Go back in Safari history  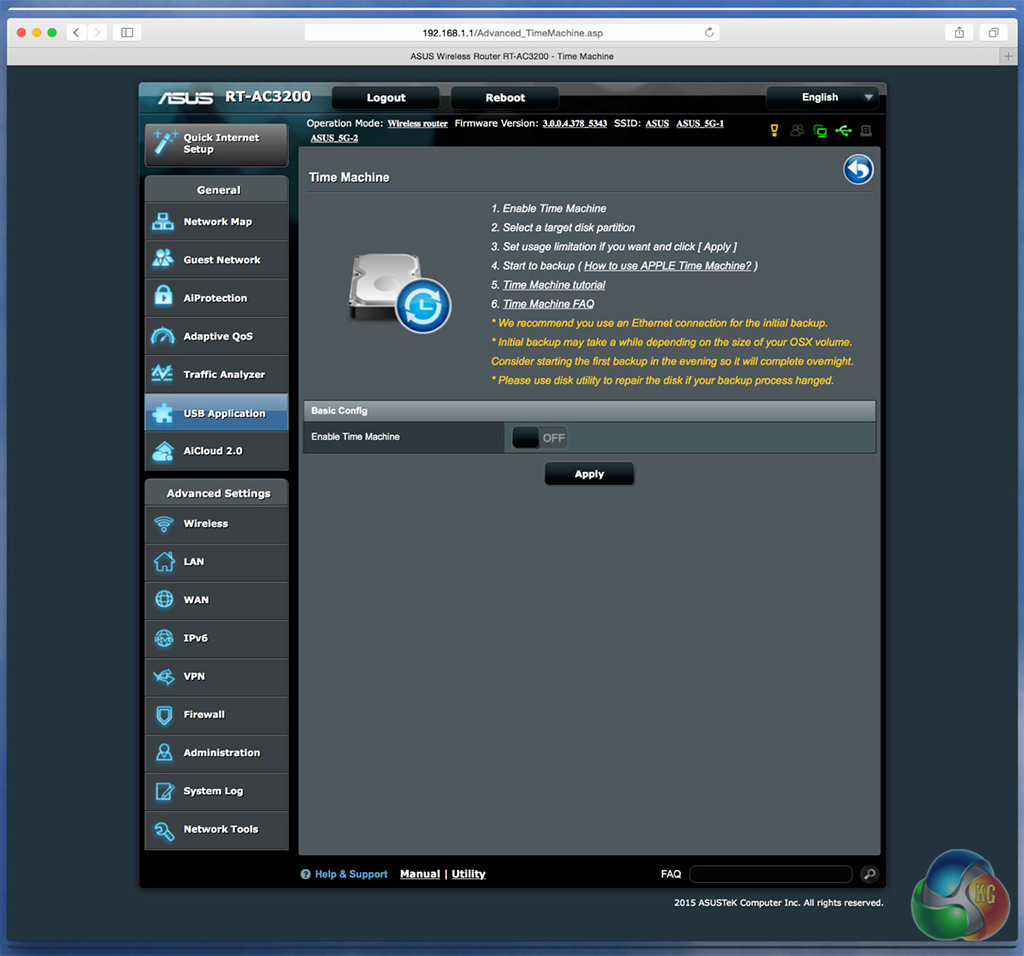point(76,33)
